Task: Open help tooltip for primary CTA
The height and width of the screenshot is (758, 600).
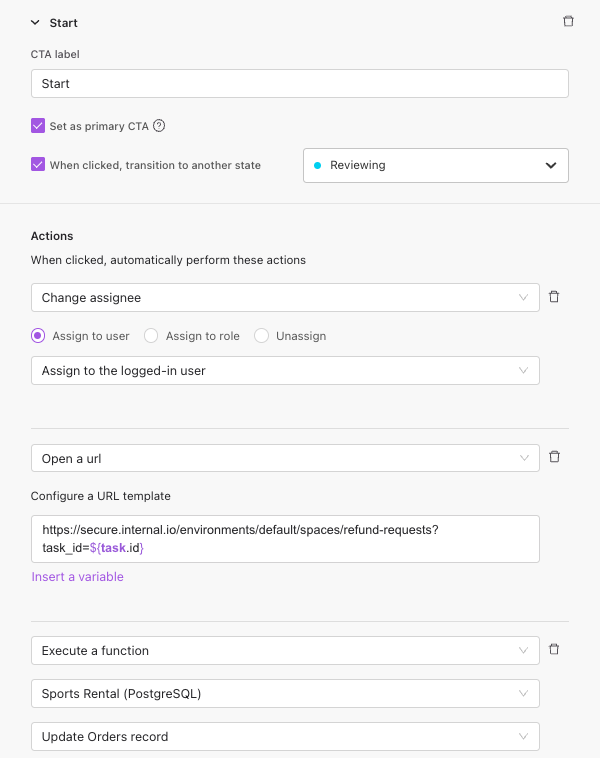Action: point(159,126)
